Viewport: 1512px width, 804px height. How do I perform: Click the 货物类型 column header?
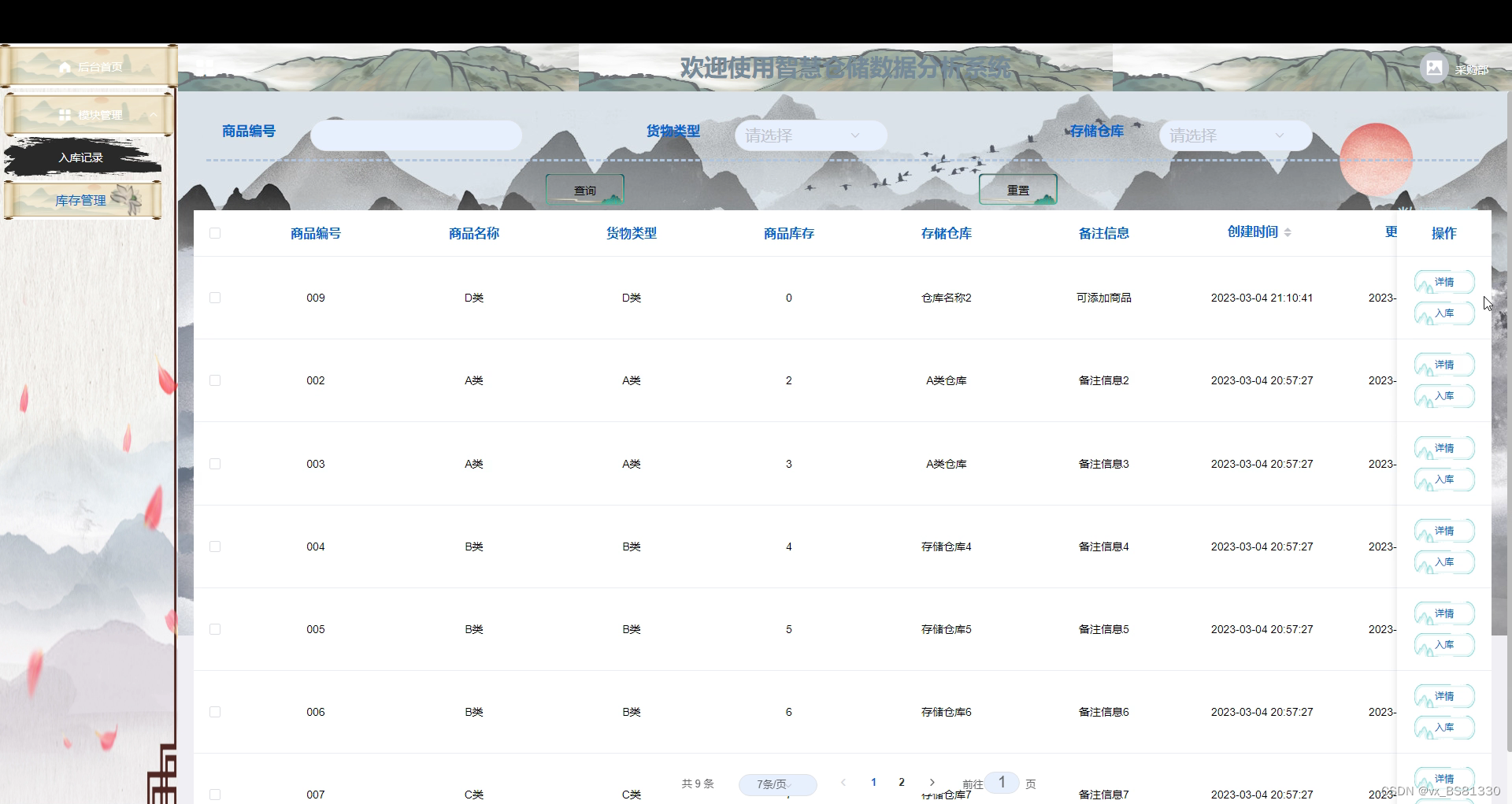pyautogui.click(x=632, y=233)
